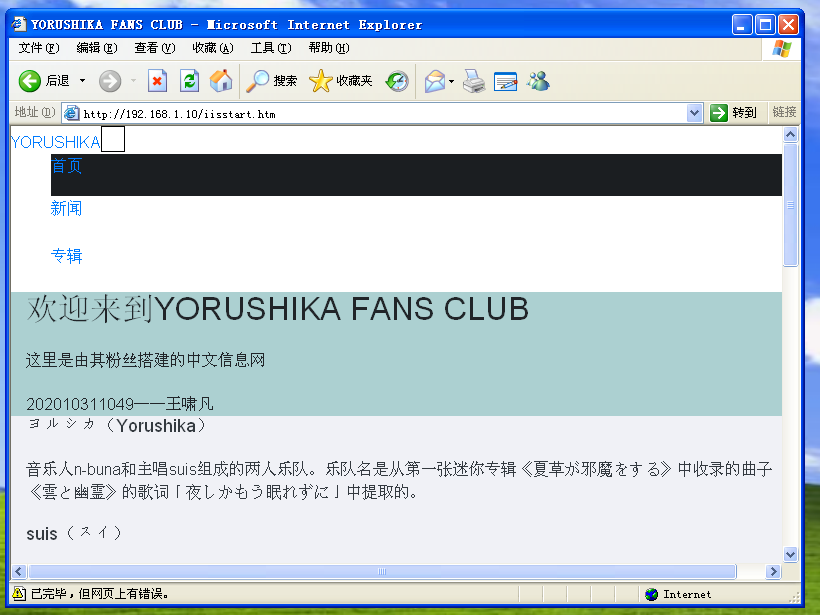Viewport: 820px width, 615px height.
Task: Stop page loading with red X icon
Action: [x=157, y=81]
